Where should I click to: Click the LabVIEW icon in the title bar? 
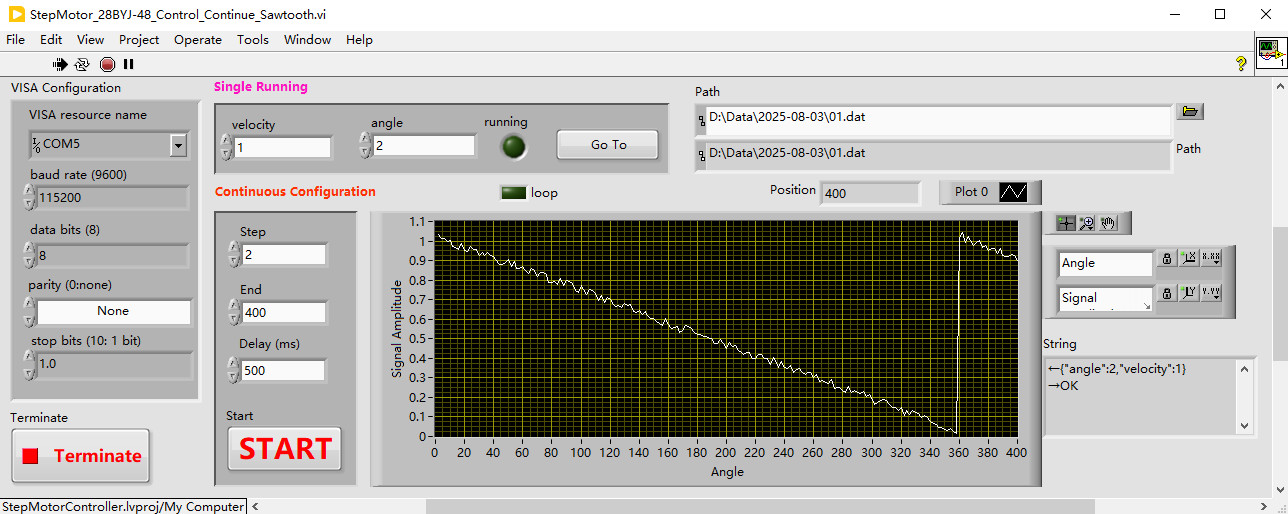point(17,14)
